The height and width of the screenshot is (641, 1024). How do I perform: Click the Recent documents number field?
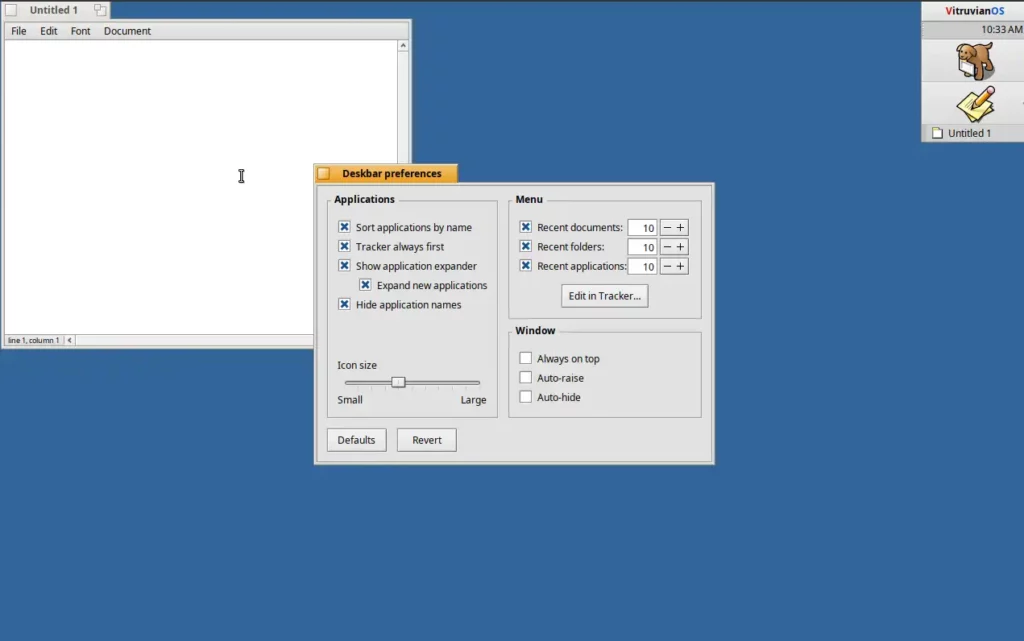point(642,228)
